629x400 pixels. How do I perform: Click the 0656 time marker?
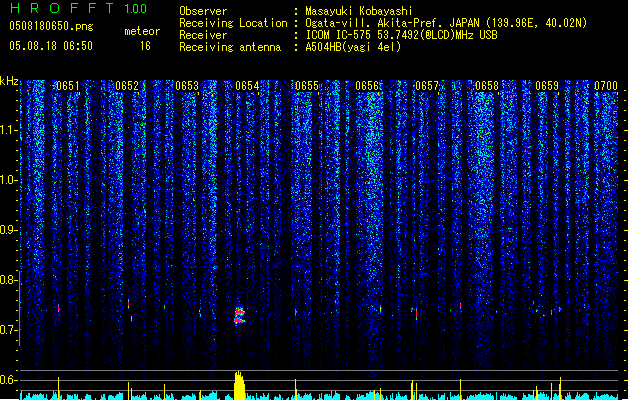click(367, 86)
